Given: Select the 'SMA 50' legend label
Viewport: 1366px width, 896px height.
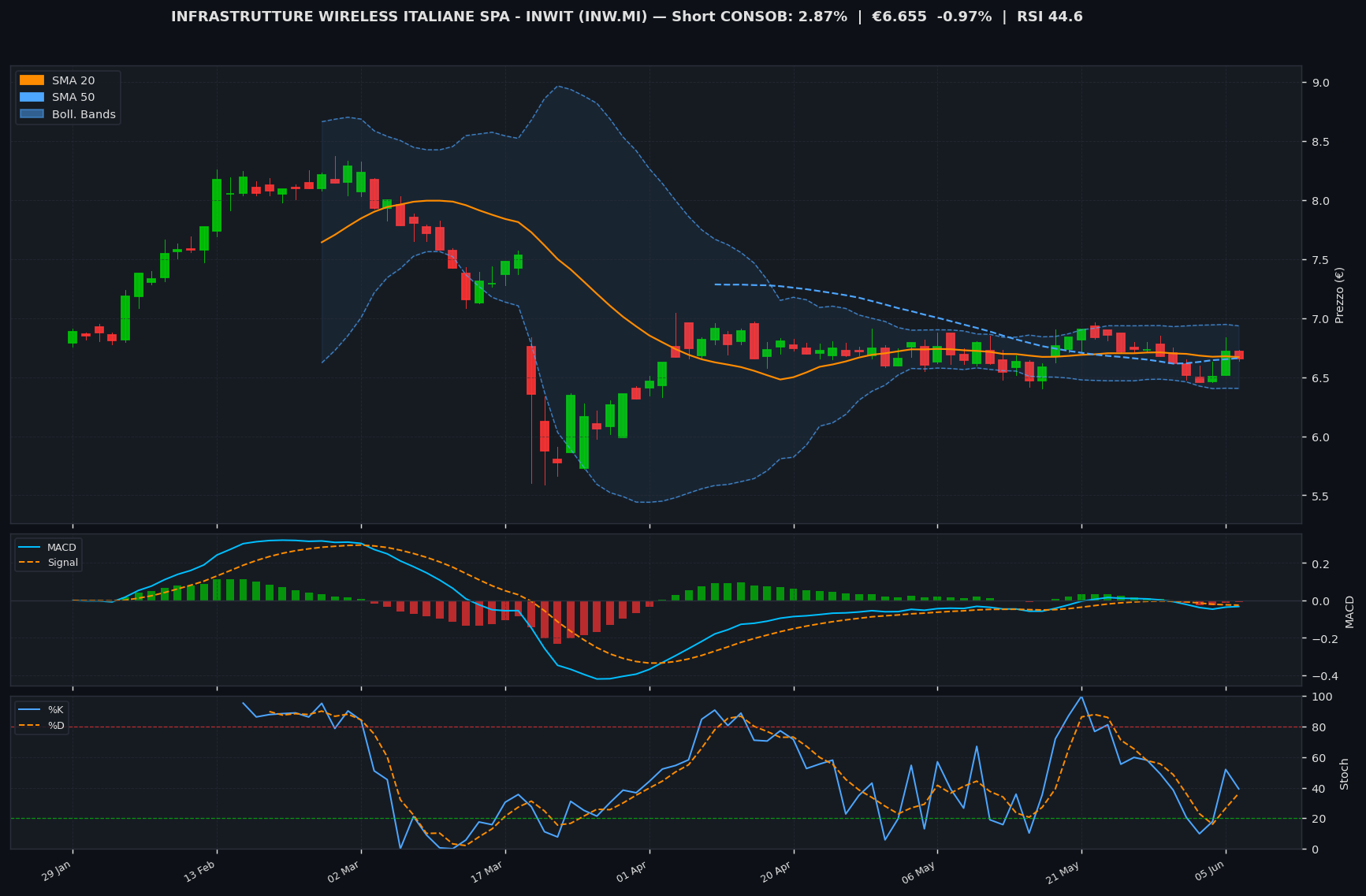Looking at the screenshot, I should 73,98.
